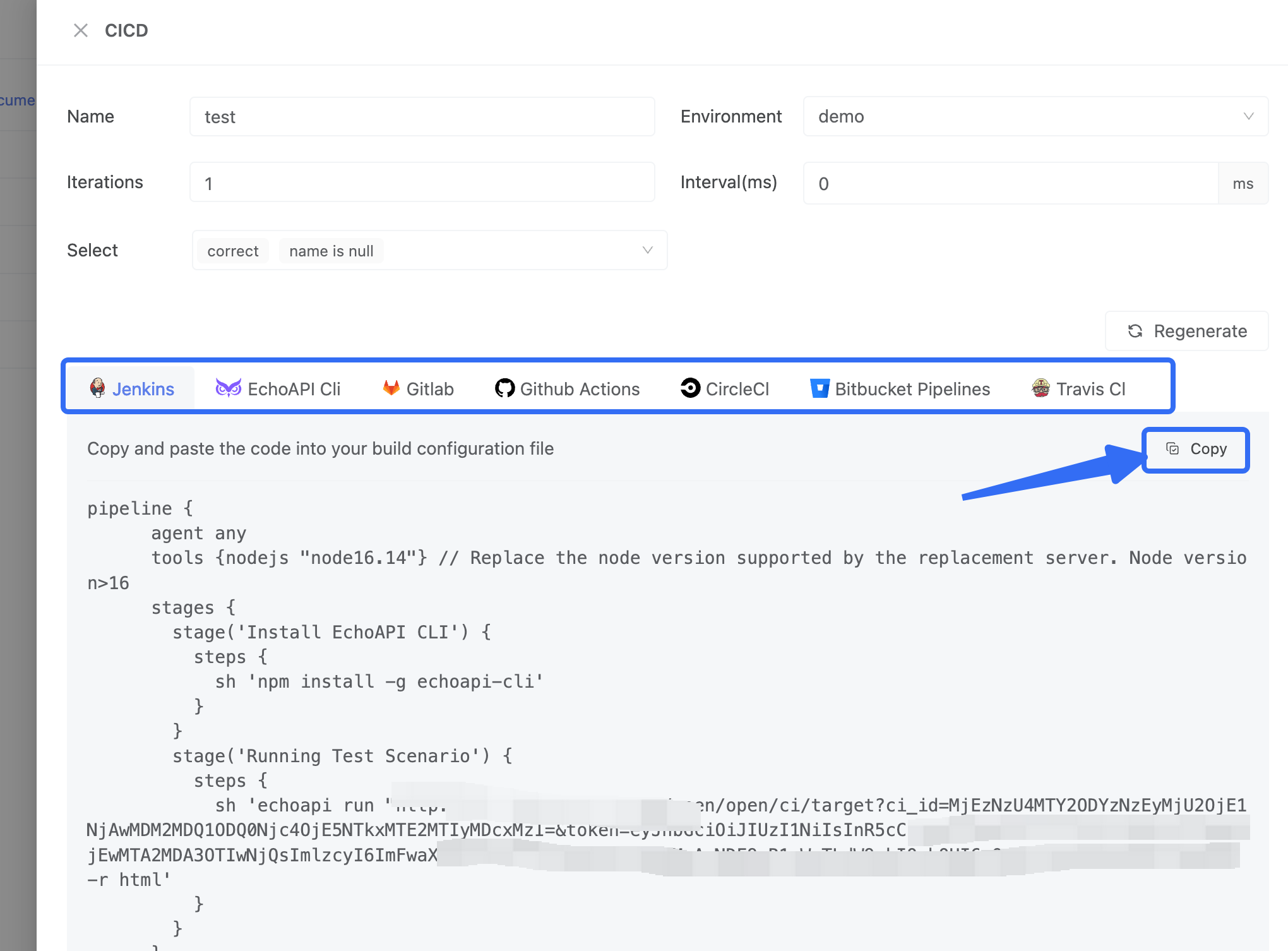Close the CICD panel
The height and width of the screenshot is (951, 1288).
click(80, 30)
